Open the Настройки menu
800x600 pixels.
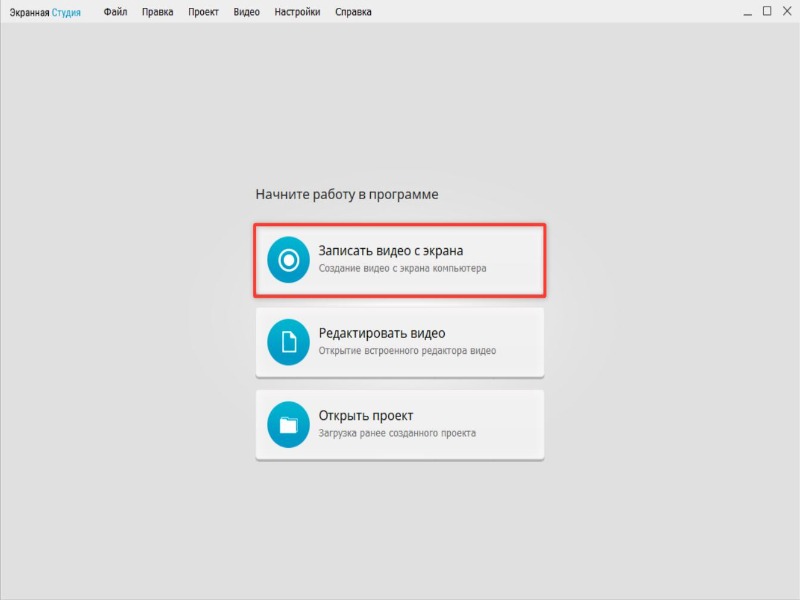click(x=298, y=12)
